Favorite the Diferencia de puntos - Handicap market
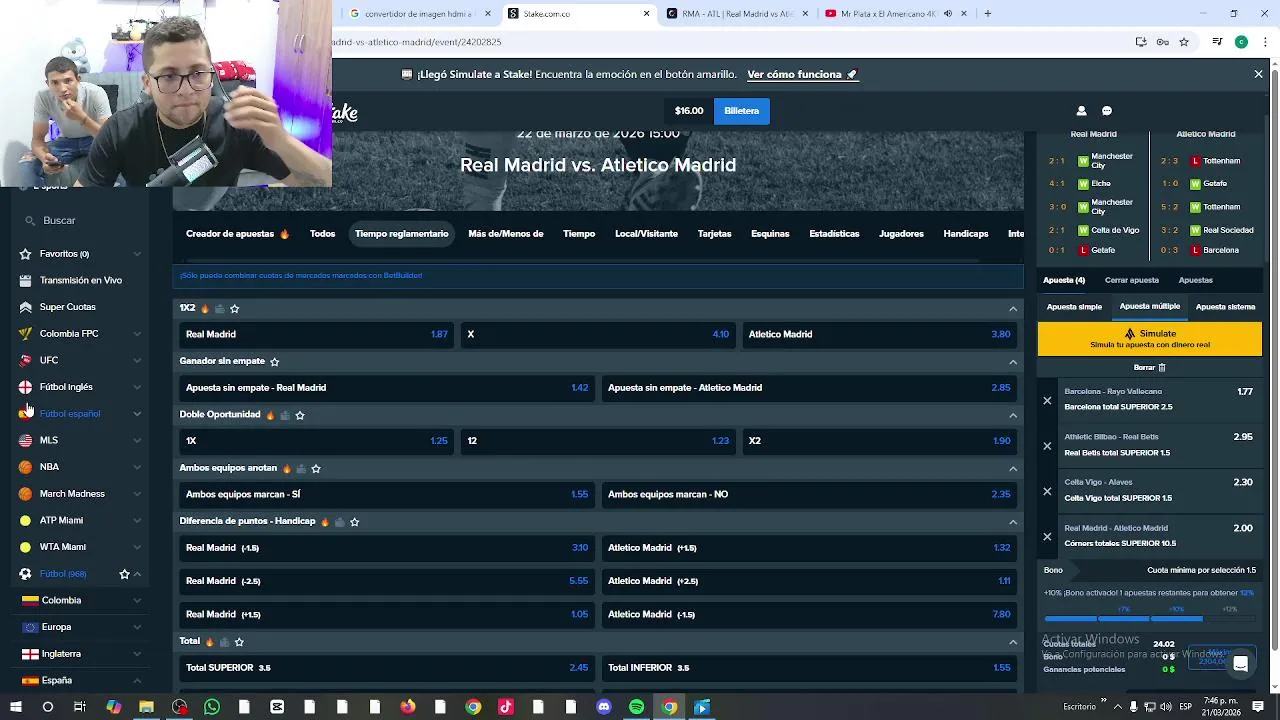 [x=354, y=521]
